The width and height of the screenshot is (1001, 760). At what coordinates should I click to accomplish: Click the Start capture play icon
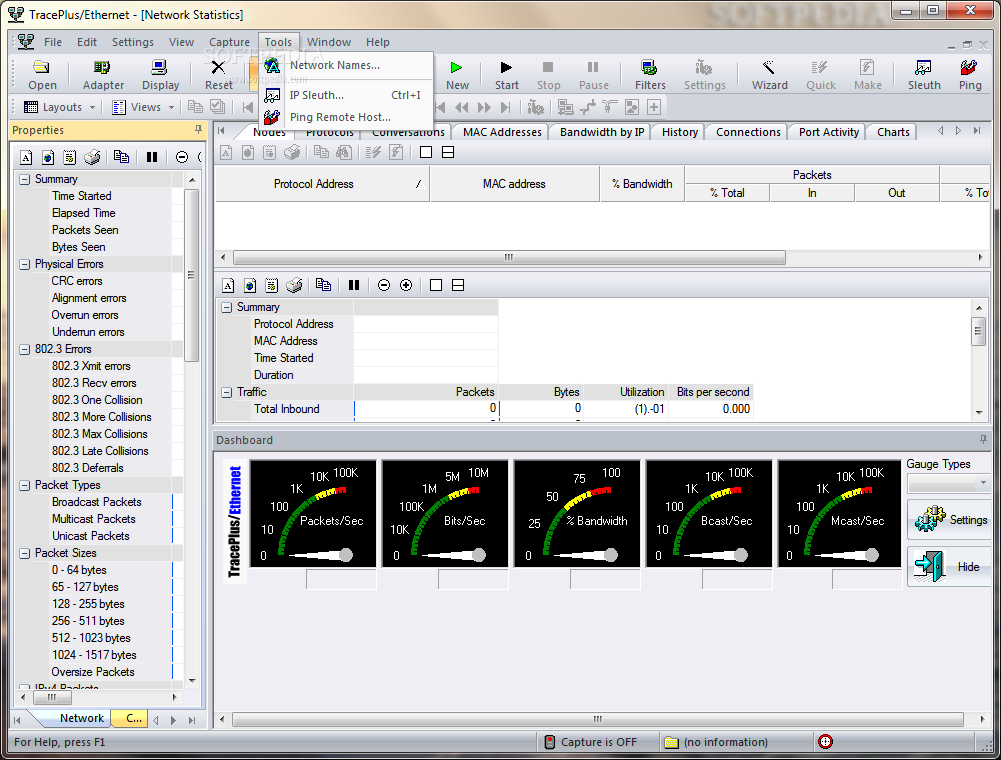(x=506, y=75)
